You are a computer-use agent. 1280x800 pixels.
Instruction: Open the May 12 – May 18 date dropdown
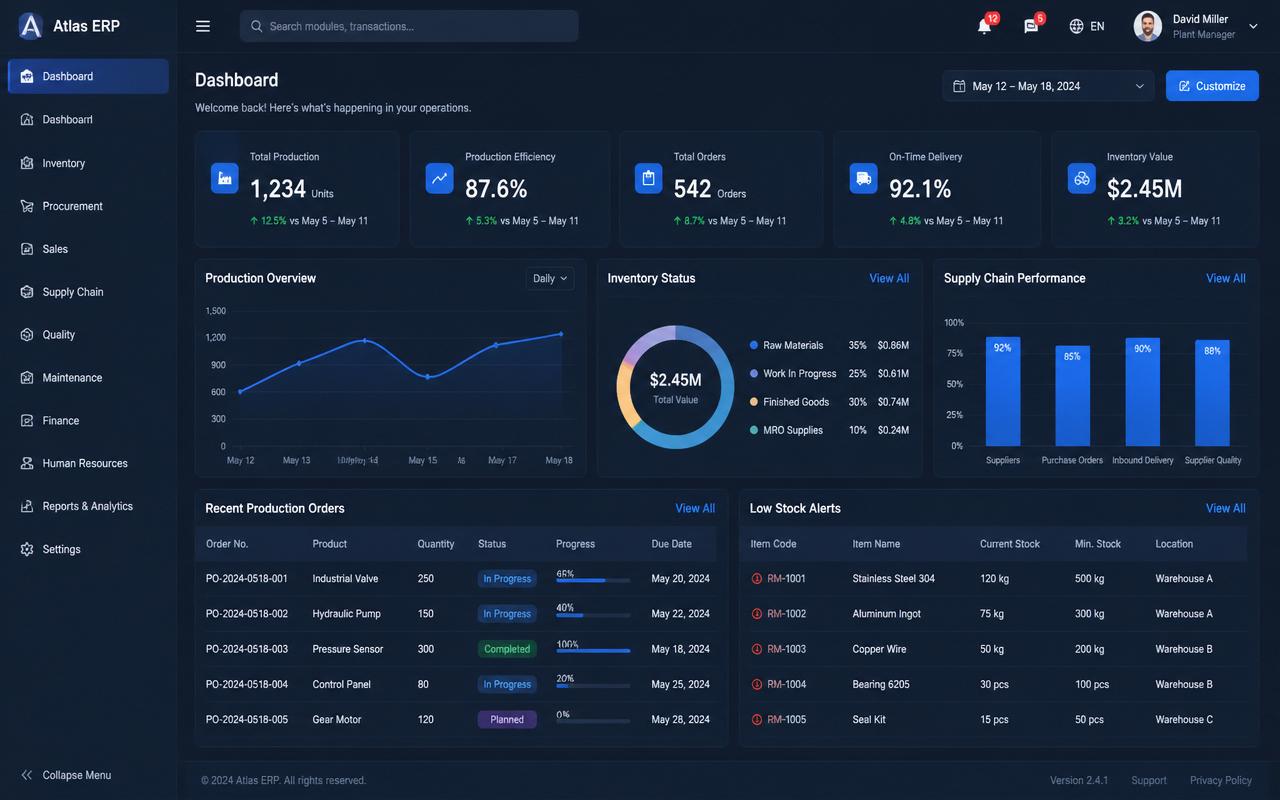click(1048, 86)
